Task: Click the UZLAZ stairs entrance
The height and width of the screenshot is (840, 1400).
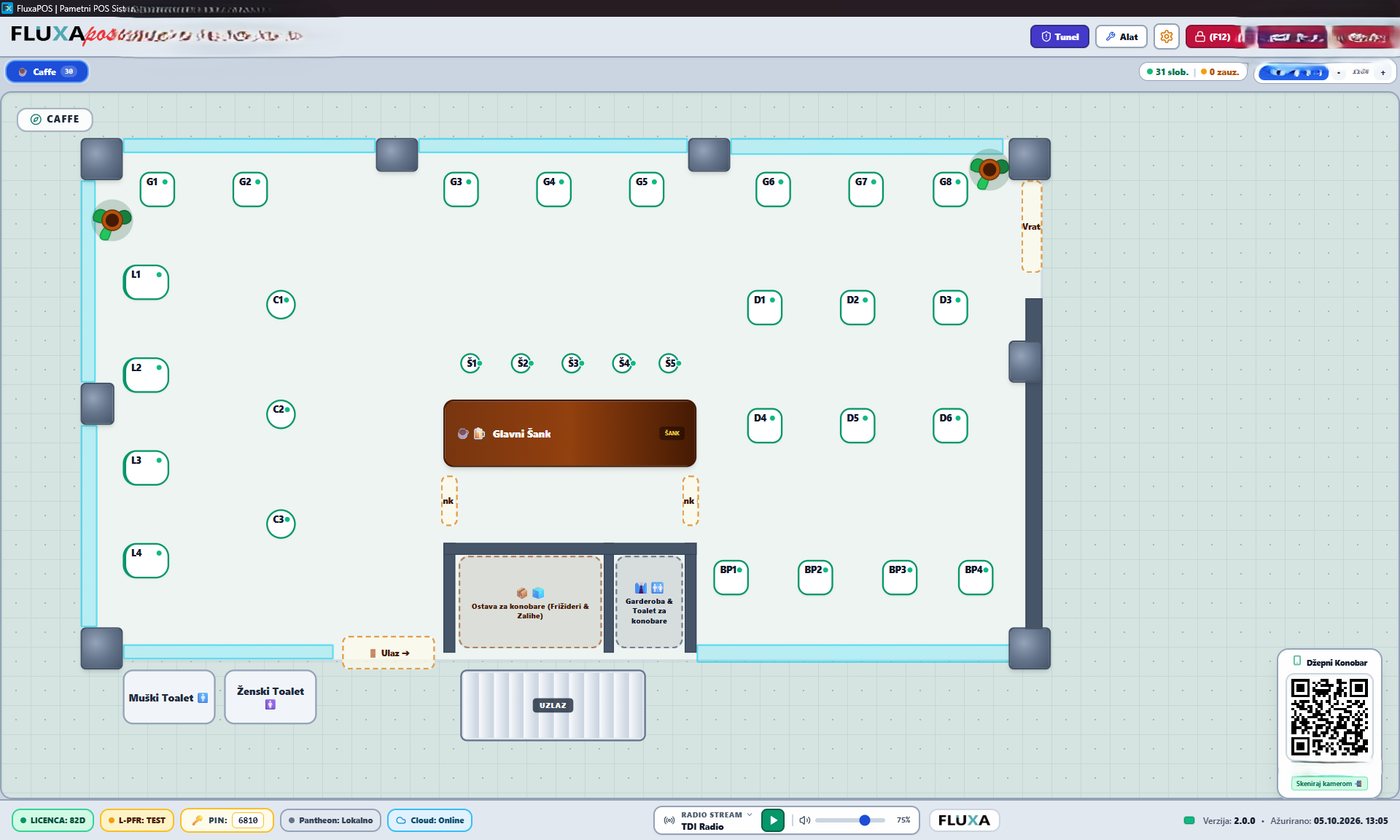Action: click(x=553, y=705)
